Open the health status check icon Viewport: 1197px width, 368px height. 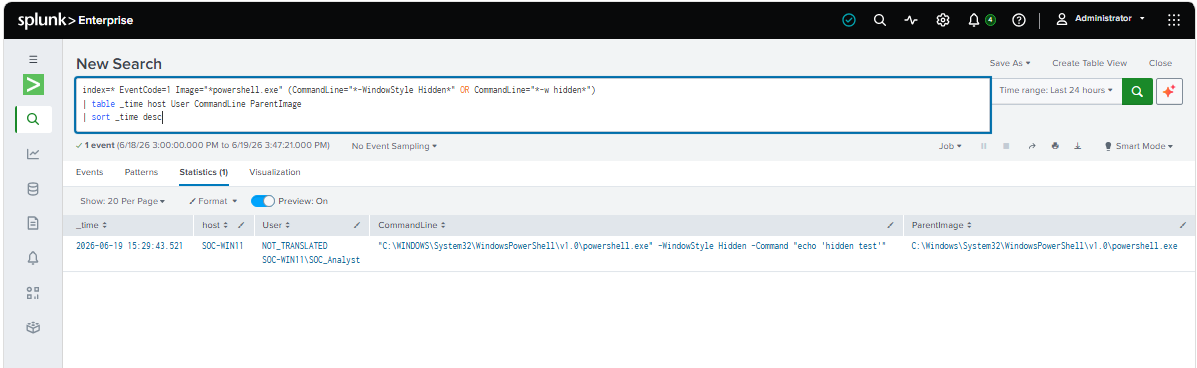(849, 21)
